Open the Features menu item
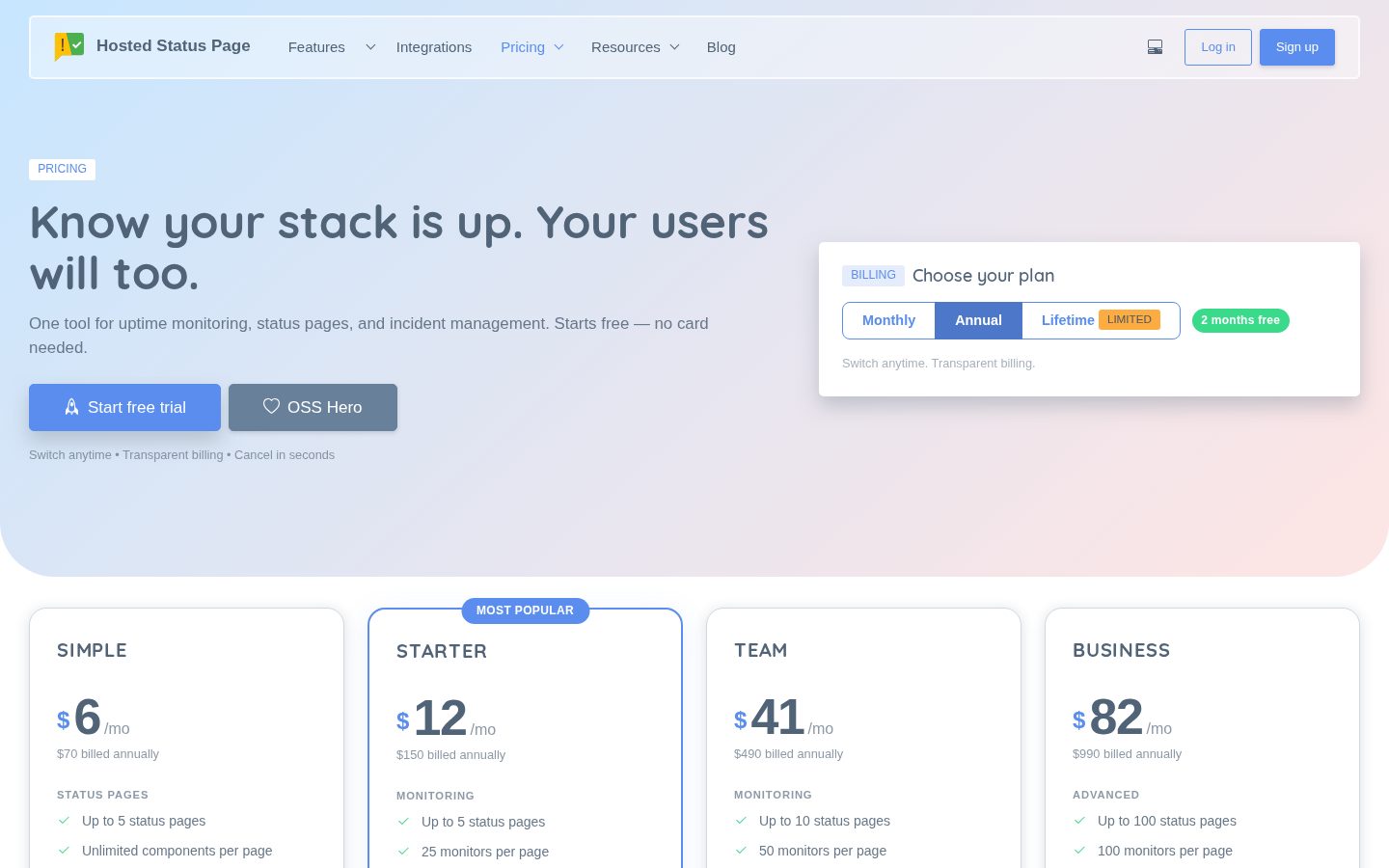Viewport: 1389px width, 868px height. point(316,47)
